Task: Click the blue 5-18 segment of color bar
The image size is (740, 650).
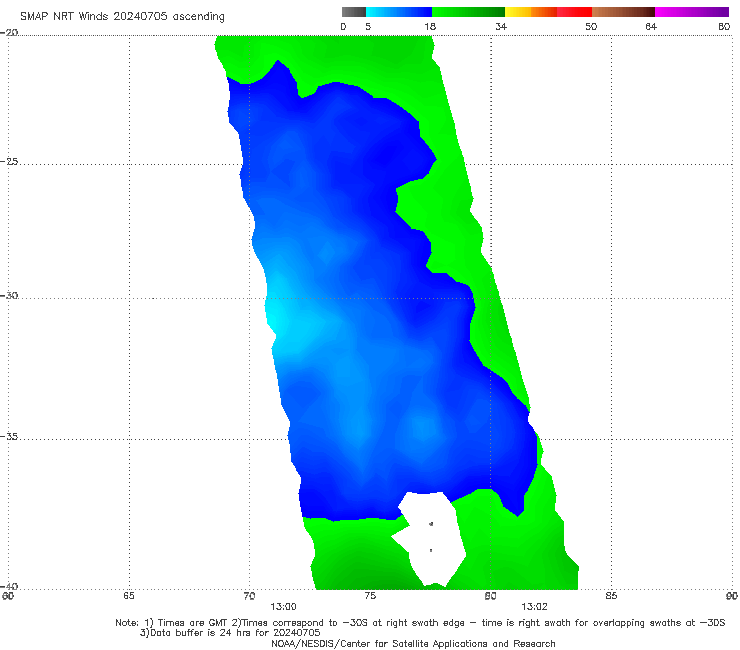Action: 399,12
